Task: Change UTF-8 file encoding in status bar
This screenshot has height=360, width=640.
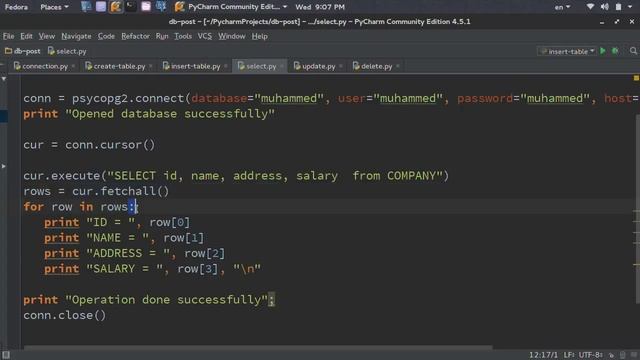Action: point(591,355)
